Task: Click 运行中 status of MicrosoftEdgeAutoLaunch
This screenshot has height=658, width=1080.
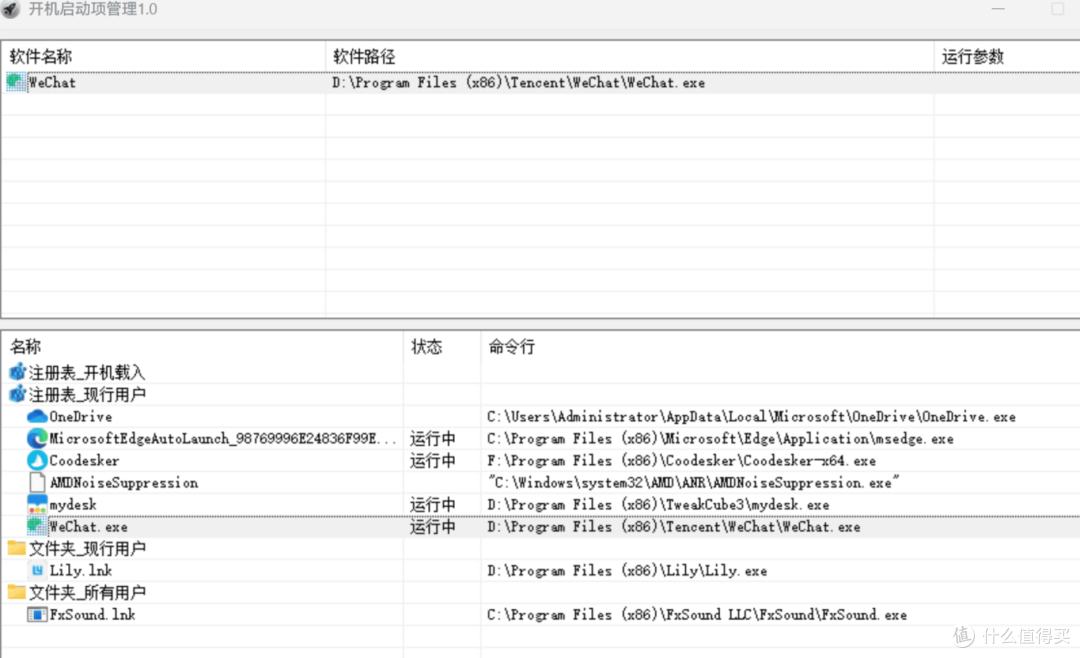Action: pyautogui.click(x=433, y=439)
